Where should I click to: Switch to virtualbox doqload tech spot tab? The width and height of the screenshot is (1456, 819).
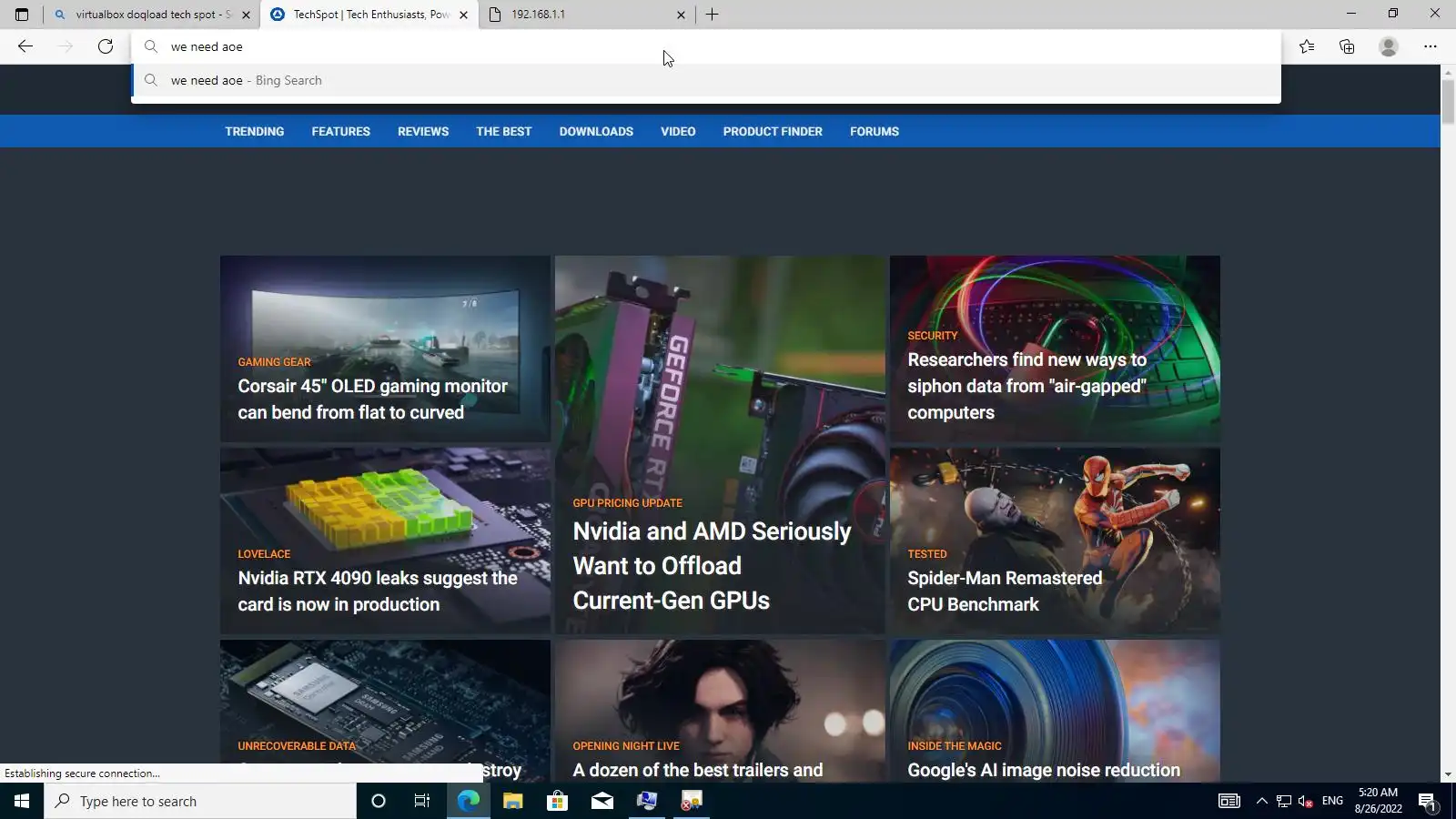click(x=151, y=15)
